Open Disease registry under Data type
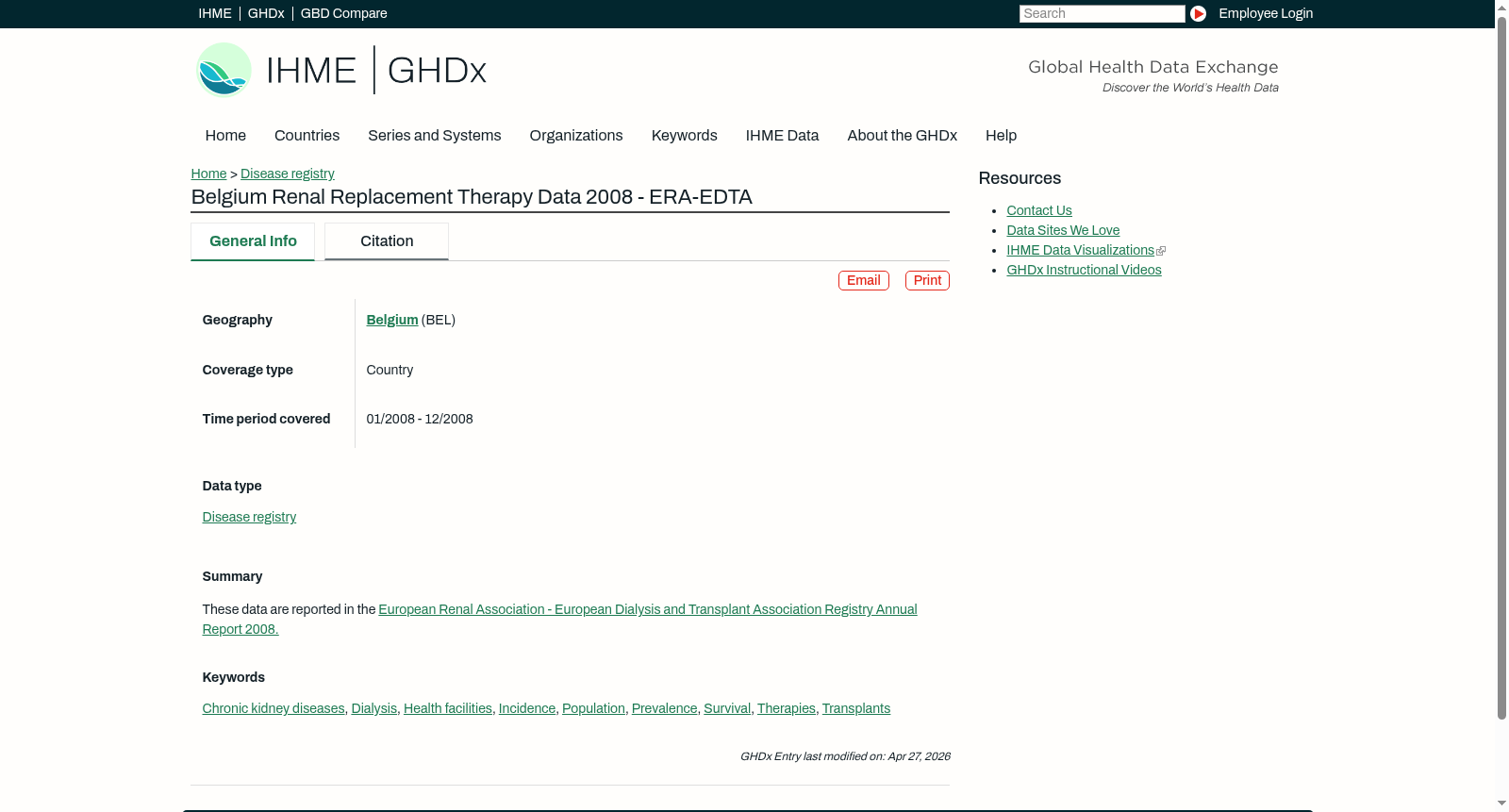 pos(249,517)
